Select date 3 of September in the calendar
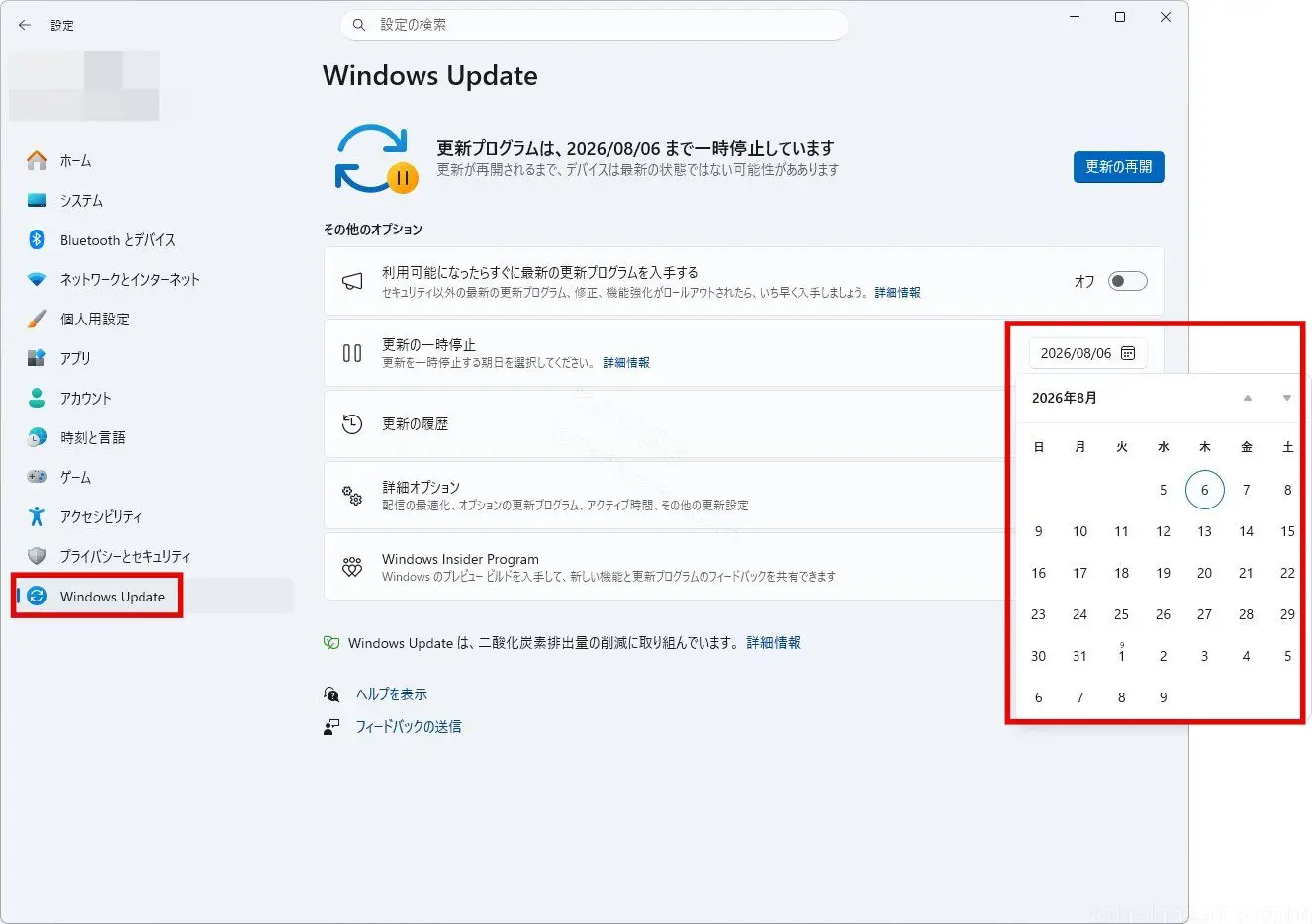Image resolution: width=1312 pixels, height=924 pixels. click(x=1204, y=656)
